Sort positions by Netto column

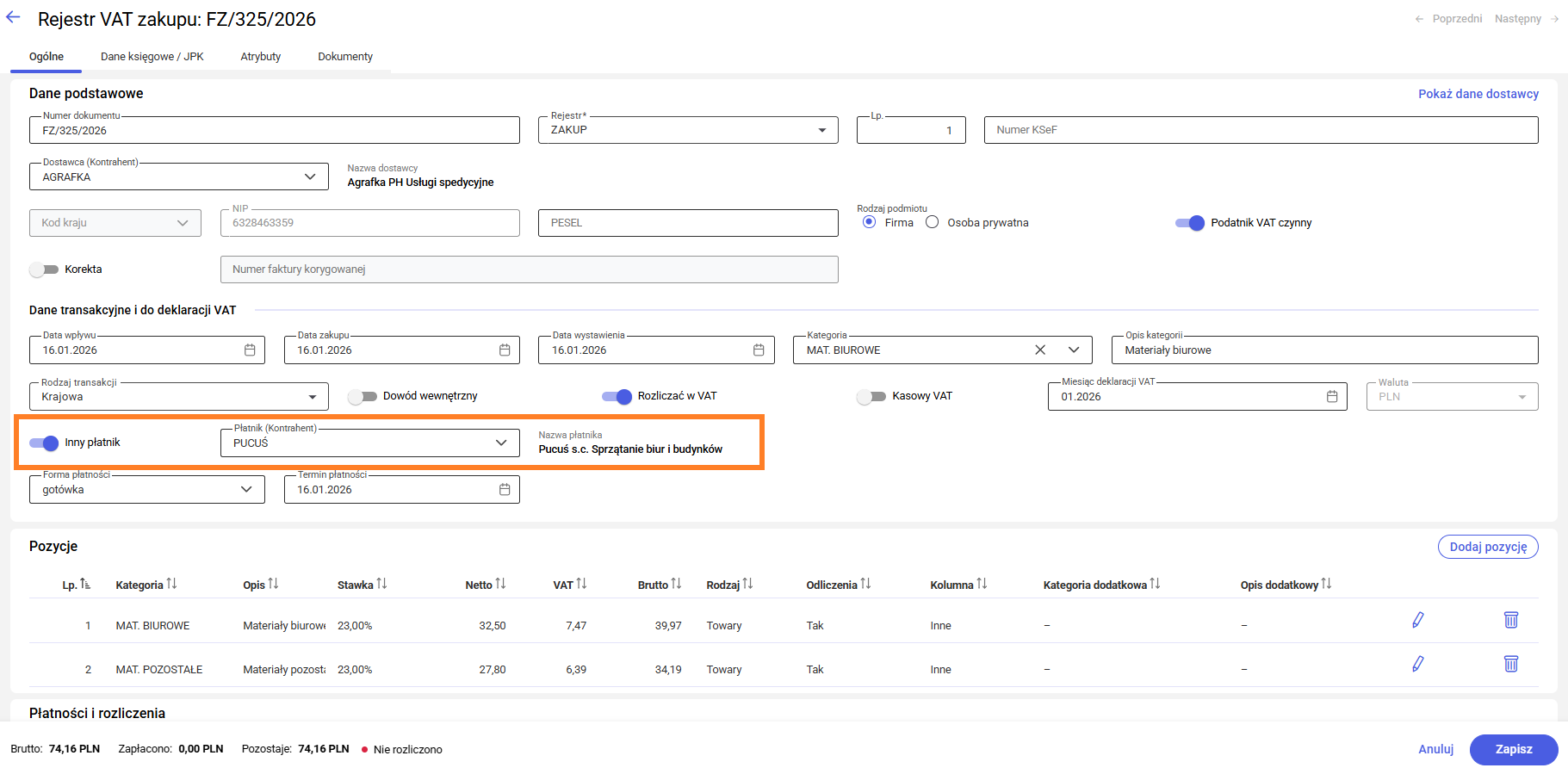(500, 584)
